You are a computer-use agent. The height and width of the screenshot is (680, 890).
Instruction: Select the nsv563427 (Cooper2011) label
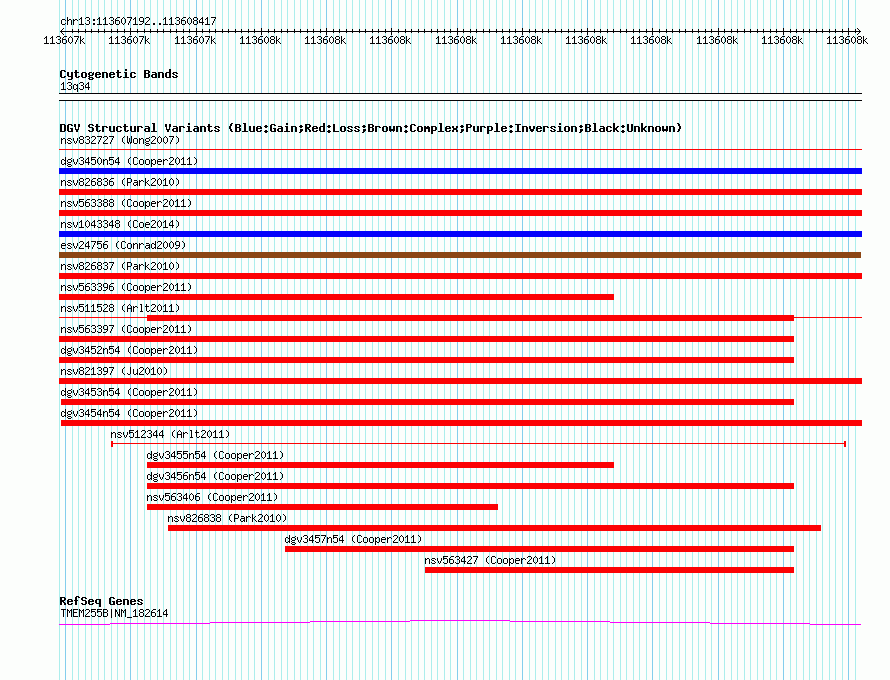click(x=490, y=560)
